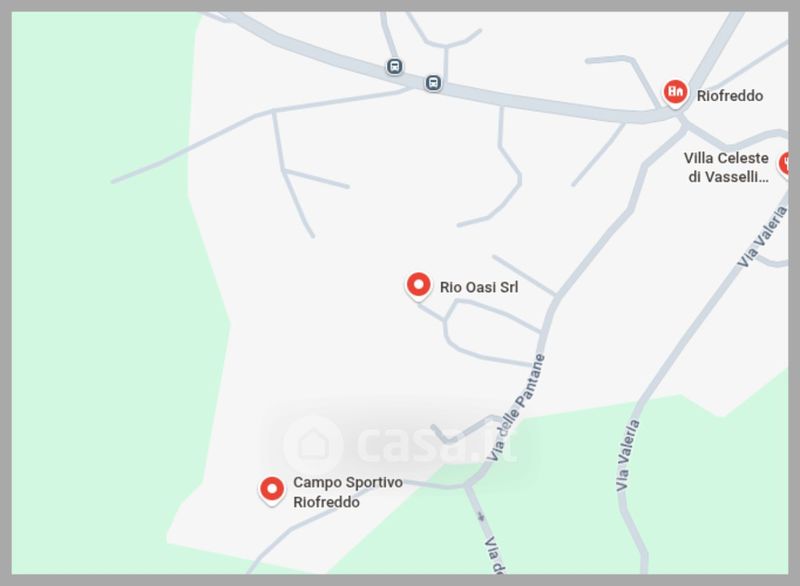Click the leftmost bus stop icon
Screen dimensions: 800x586
394,66
